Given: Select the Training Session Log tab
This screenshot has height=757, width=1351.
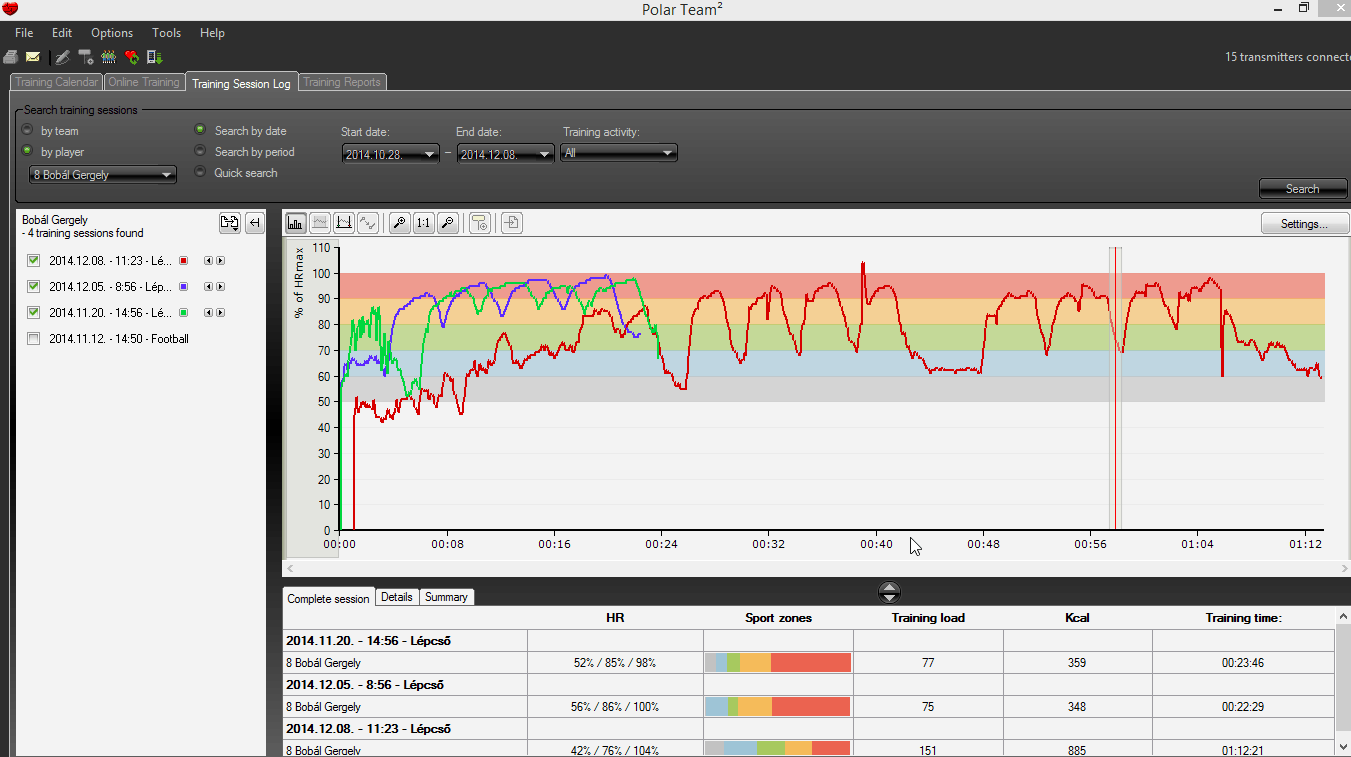Looking at the screenshot, I should coord(241,83).
